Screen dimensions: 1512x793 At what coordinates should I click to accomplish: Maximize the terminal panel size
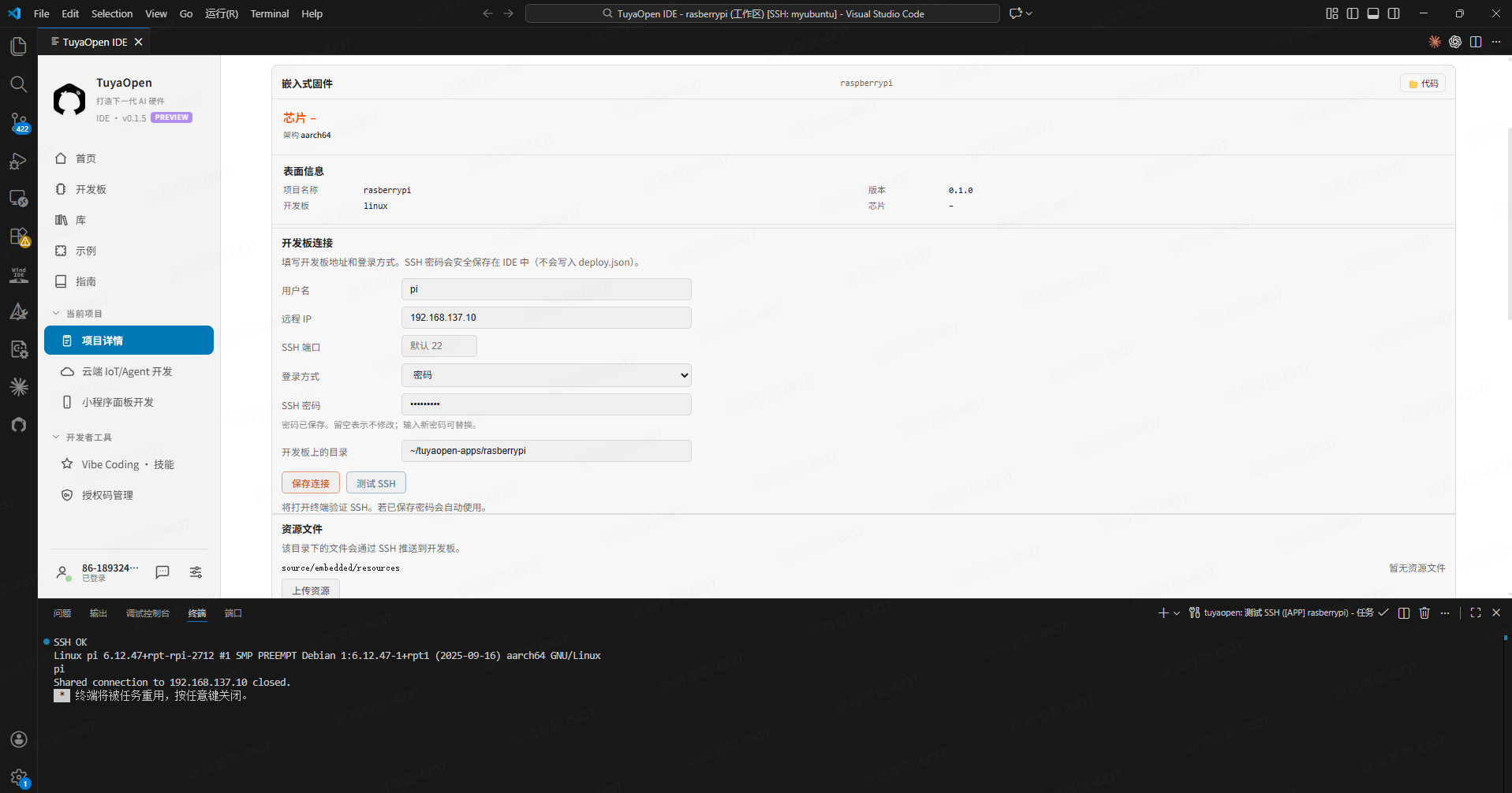coord(1476,612)
